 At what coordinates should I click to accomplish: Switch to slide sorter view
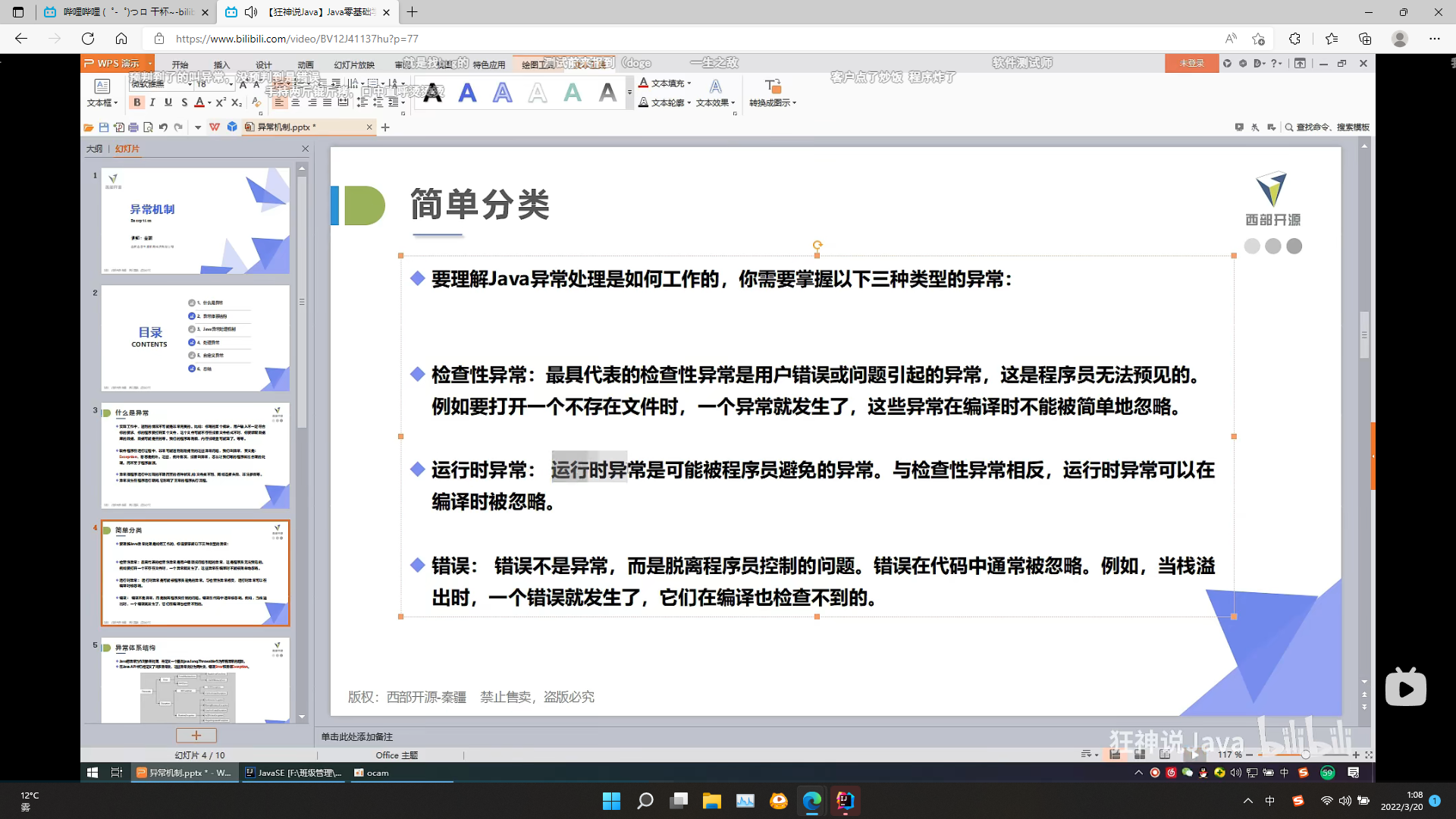click(x=1139, y=755)
